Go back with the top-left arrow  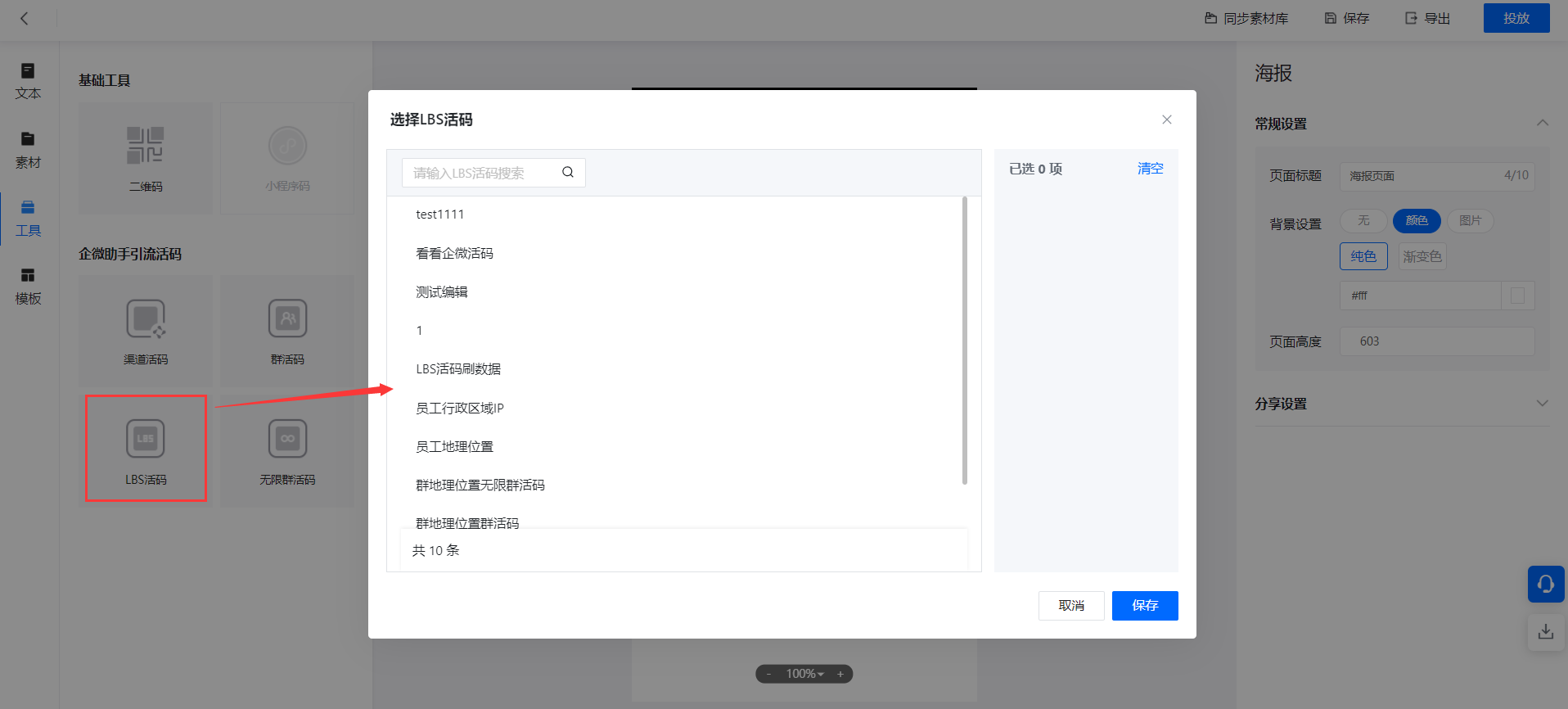pyautogui.click(x=25, y=18)
